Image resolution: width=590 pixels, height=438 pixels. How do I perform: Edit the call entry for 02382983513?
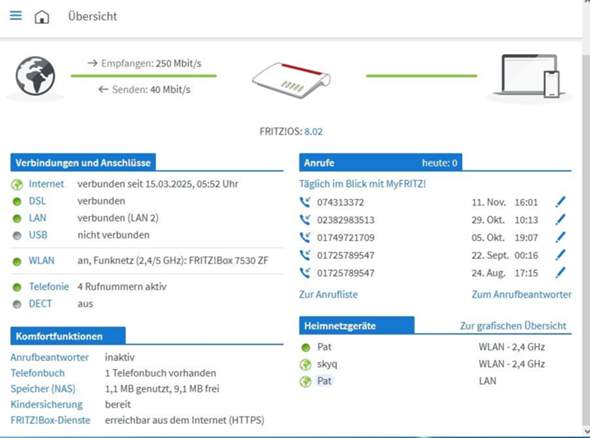tap(560, 219)
